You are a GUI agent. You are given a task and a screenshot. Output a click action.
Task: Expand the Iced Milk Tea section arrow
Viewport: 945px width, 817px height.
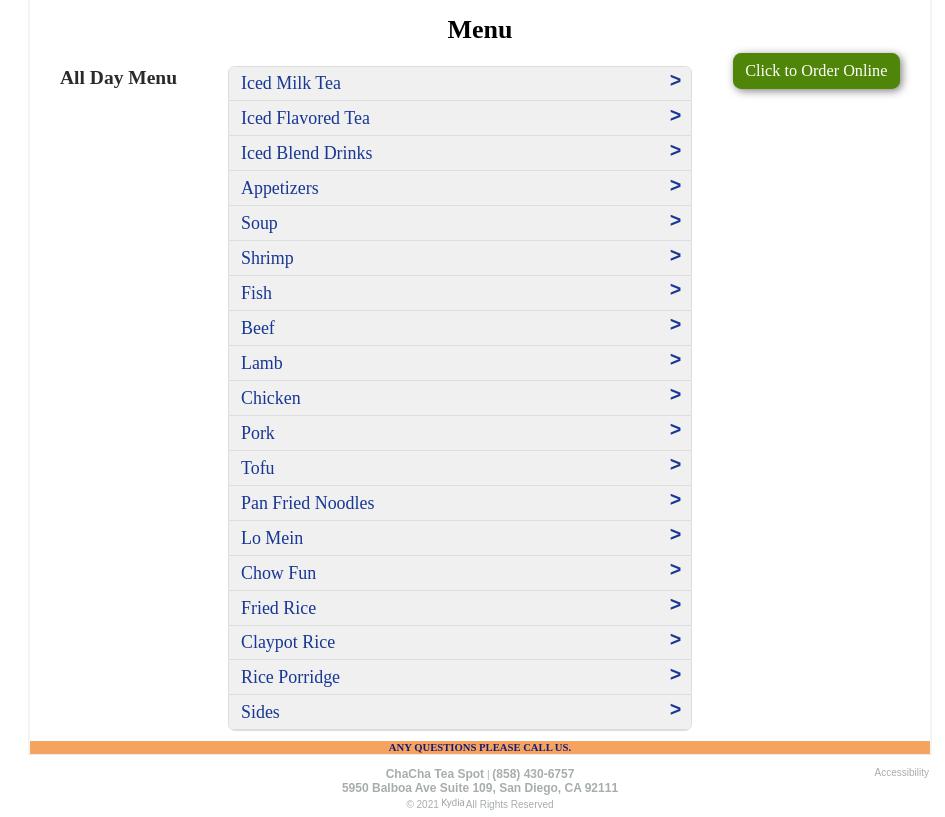tap(675, 81)
